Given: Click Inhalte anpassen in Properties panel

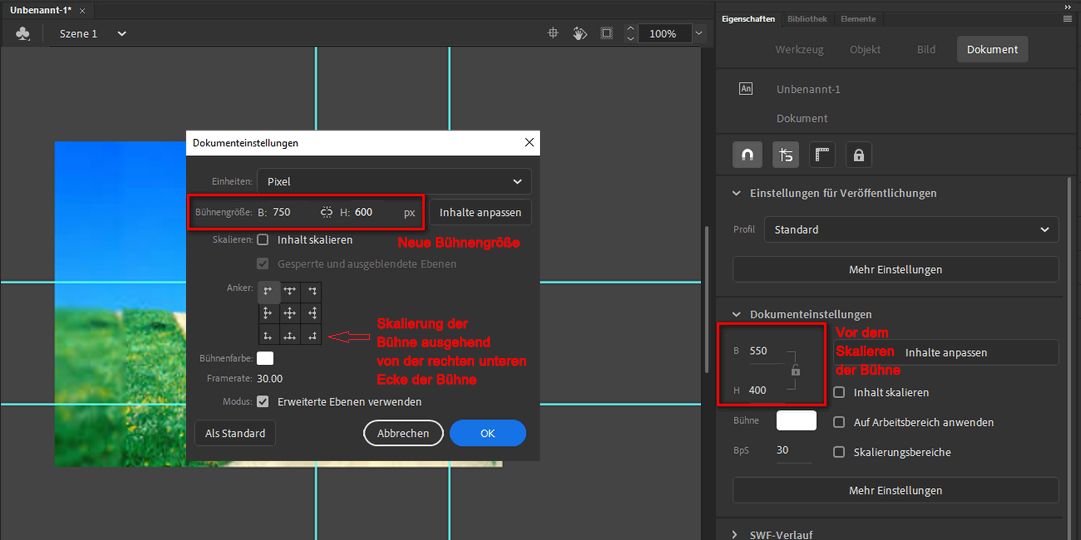Looking at the screenshot, I should click(x=946, y=352).
